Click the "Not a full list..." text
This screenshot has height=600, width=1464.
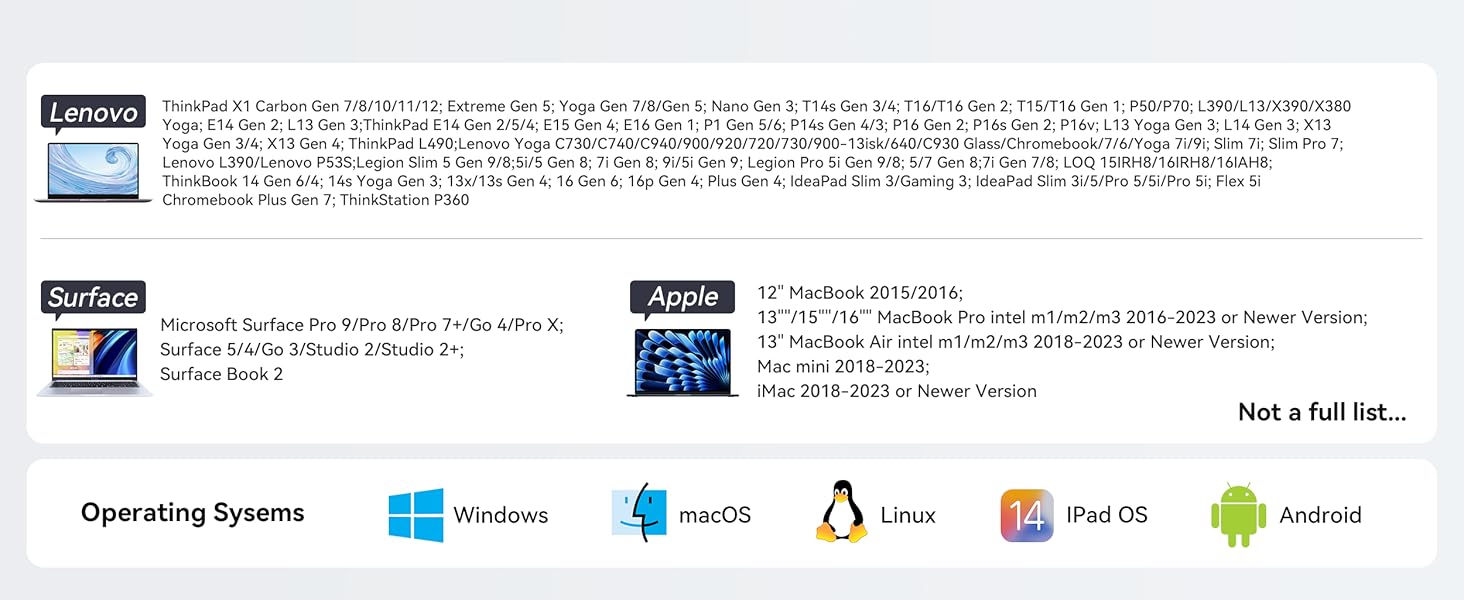(x=1321, y=412)
